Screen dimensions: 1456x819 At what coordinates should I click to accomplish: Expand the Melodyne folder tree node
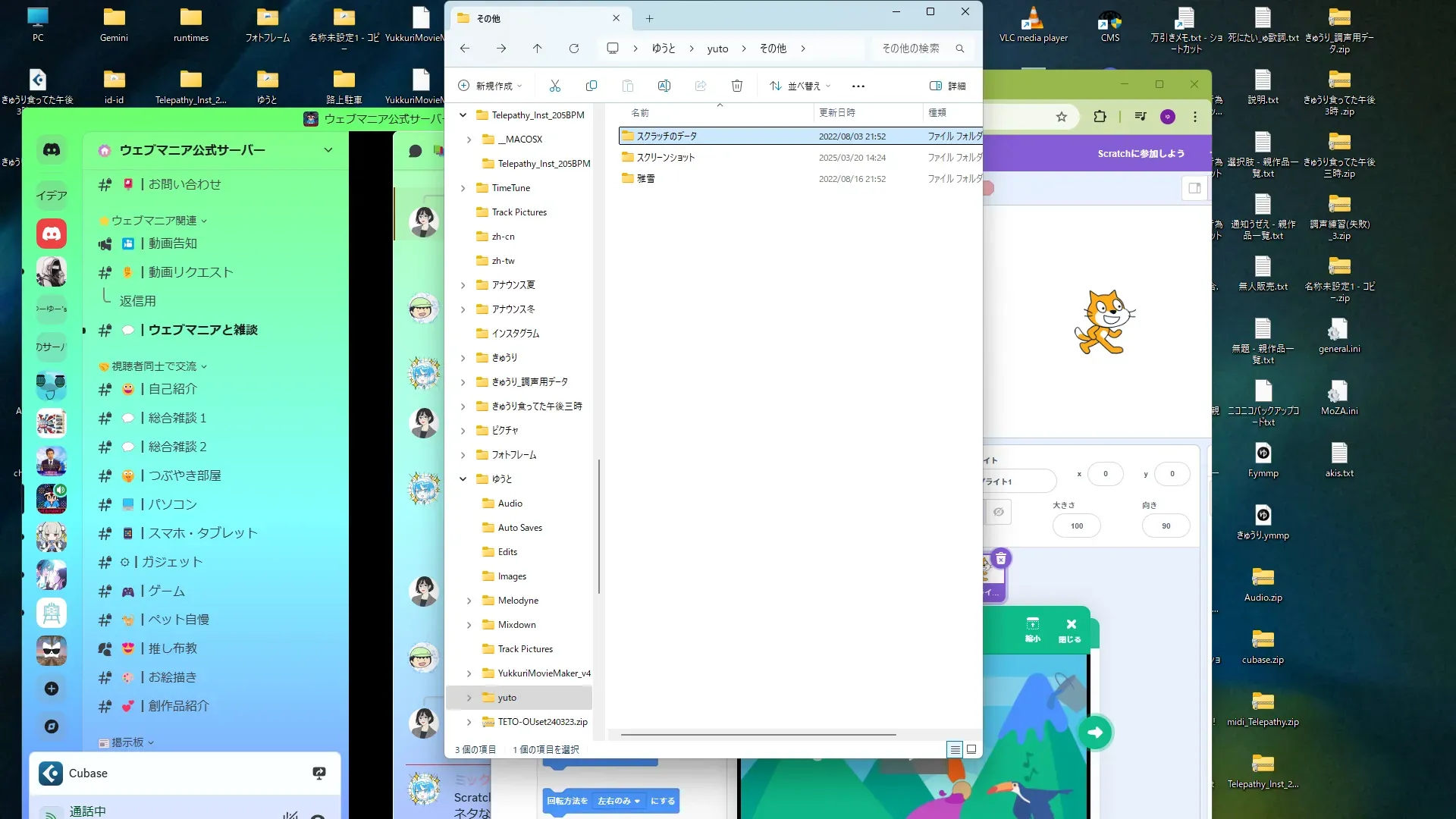click(x=469, y=601)
